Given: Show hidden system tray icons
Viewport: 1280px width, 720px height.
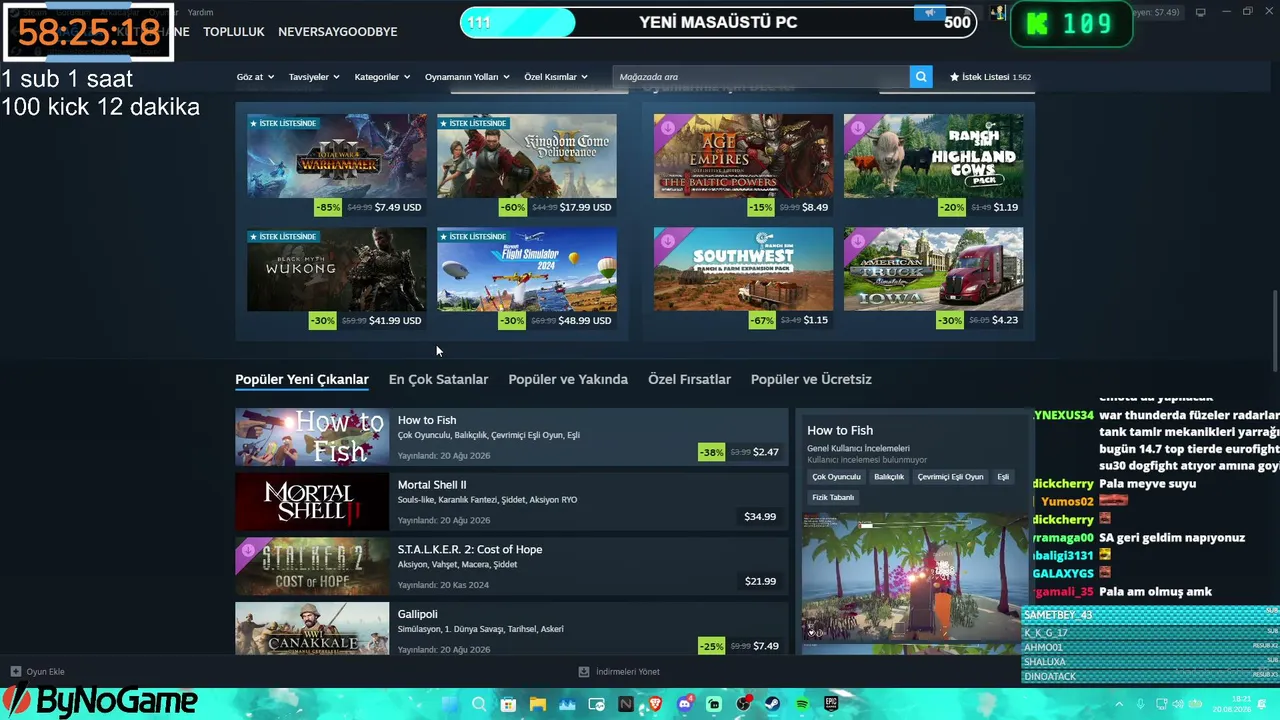Looking at the screenshot, I should pos(1119,704).
